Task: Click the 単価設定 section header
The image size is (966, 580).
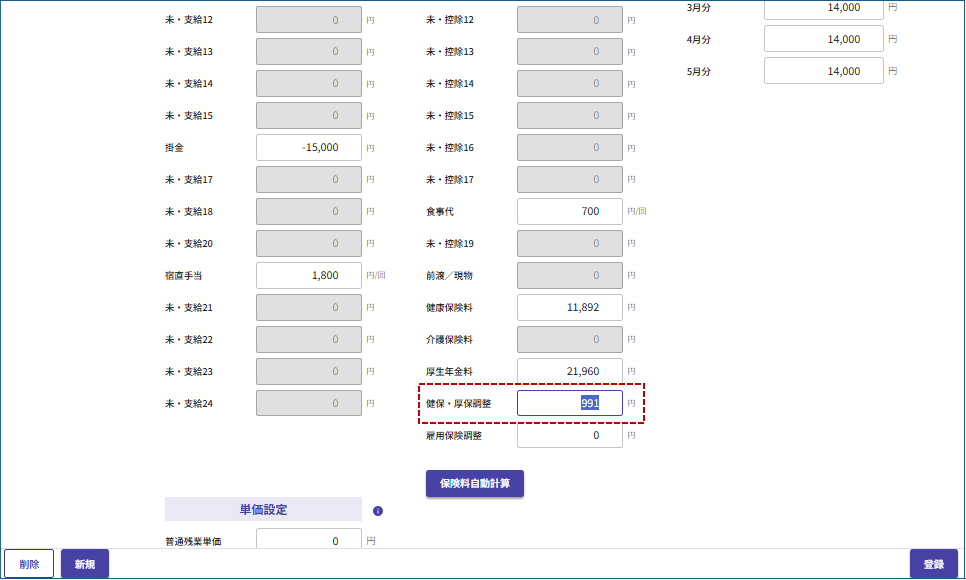Action: tap(263, 510)
